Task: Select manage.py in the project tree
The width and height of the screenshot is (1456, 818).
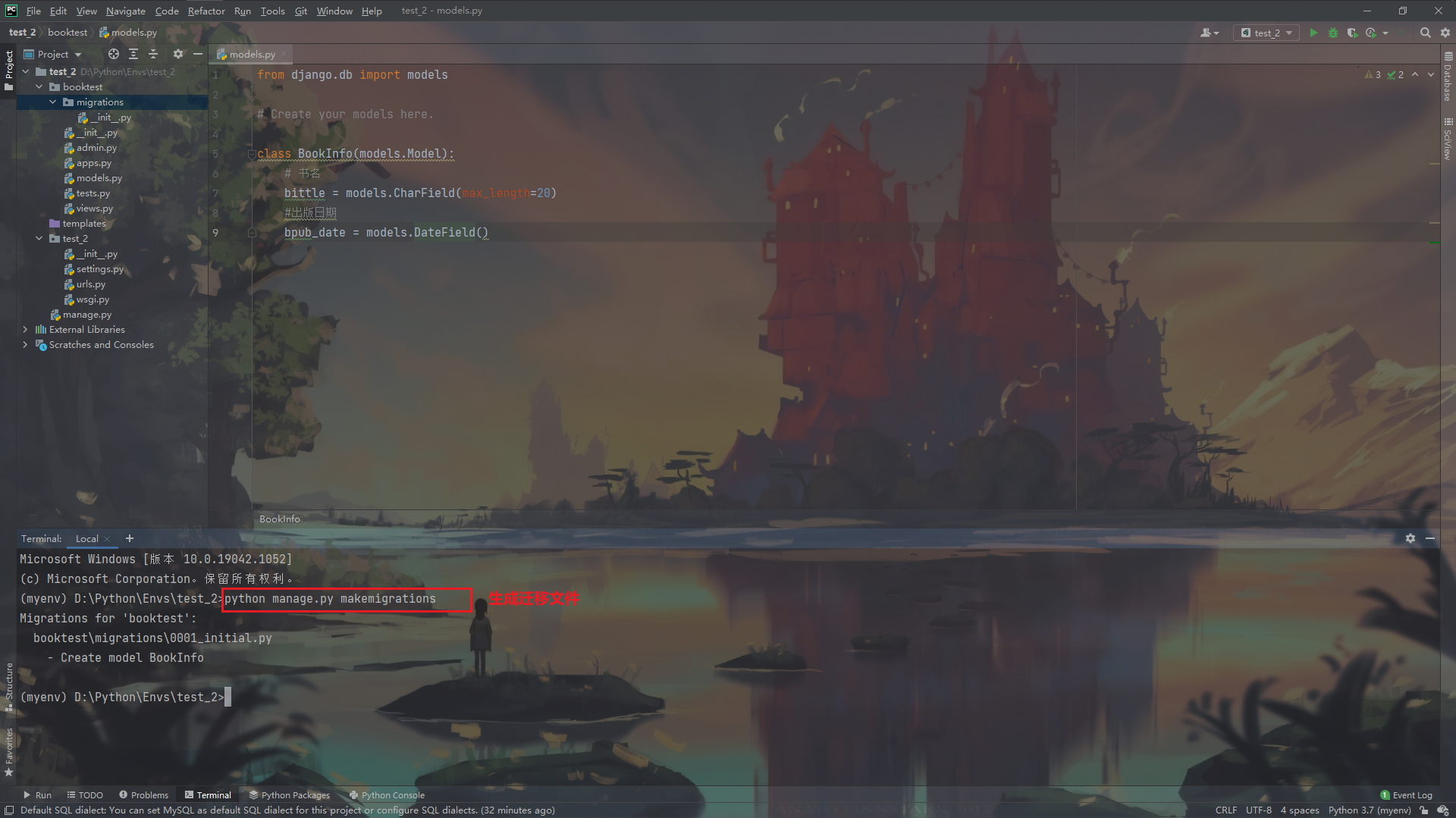Action: click(x=86, y=314)
